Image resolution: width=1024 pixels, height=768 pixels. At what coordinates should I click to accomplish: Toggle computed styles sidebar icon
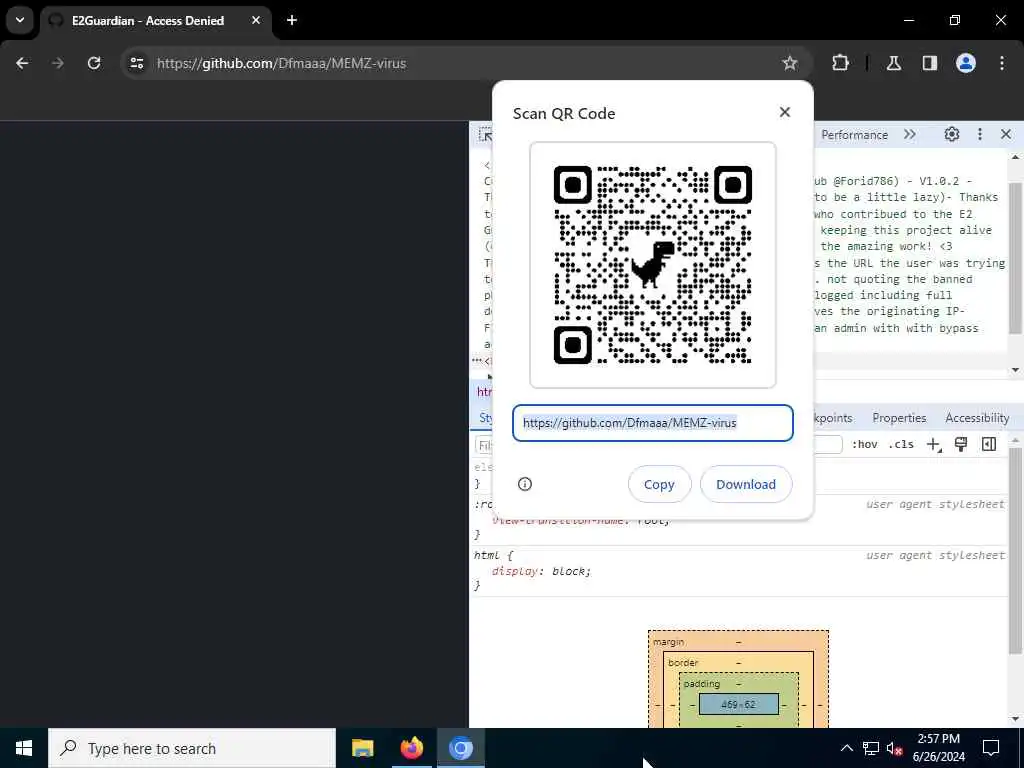[x=989, y=444]
